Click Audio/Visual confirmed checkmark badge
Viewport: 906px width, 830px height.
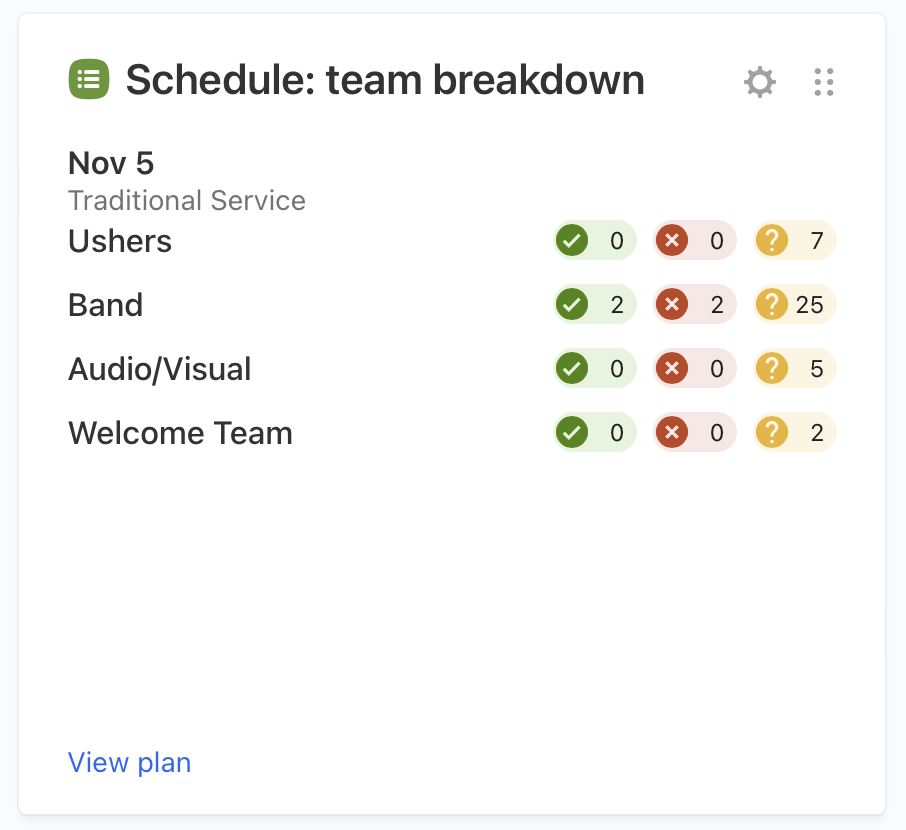(594, 369)
